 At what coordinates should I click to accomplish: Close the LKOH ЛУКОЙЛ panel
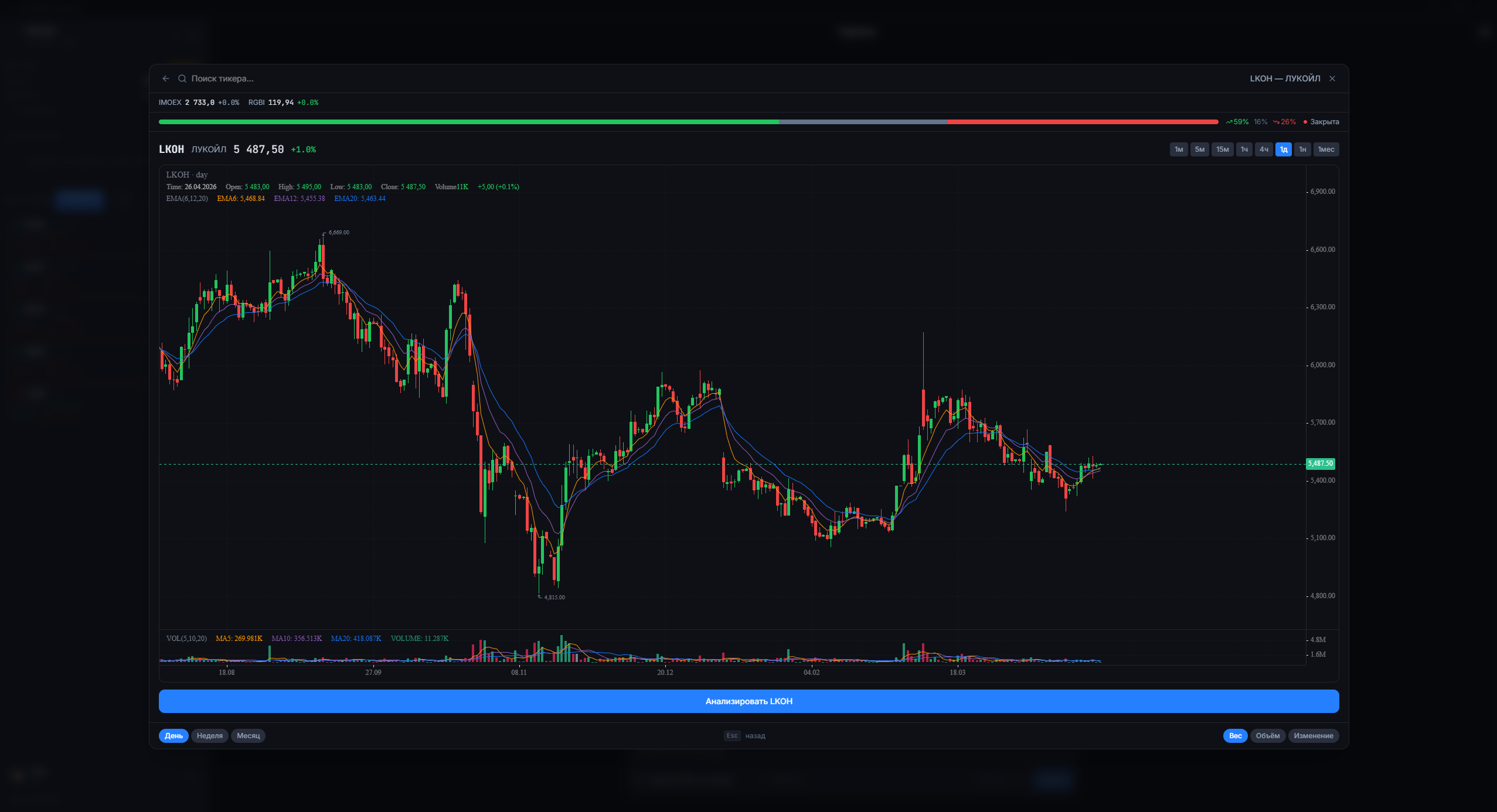pyautogui.click(x=1332, y=79)
